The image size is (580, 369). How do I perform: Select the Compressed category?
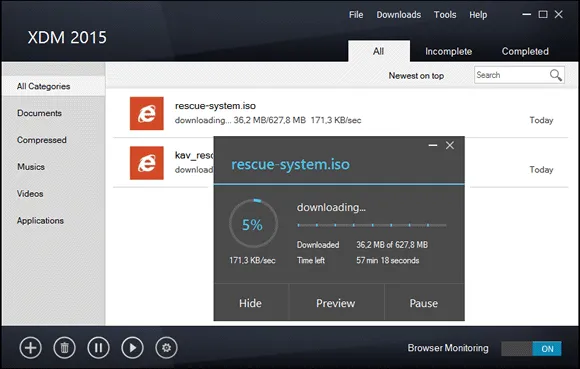pos(42,140)
